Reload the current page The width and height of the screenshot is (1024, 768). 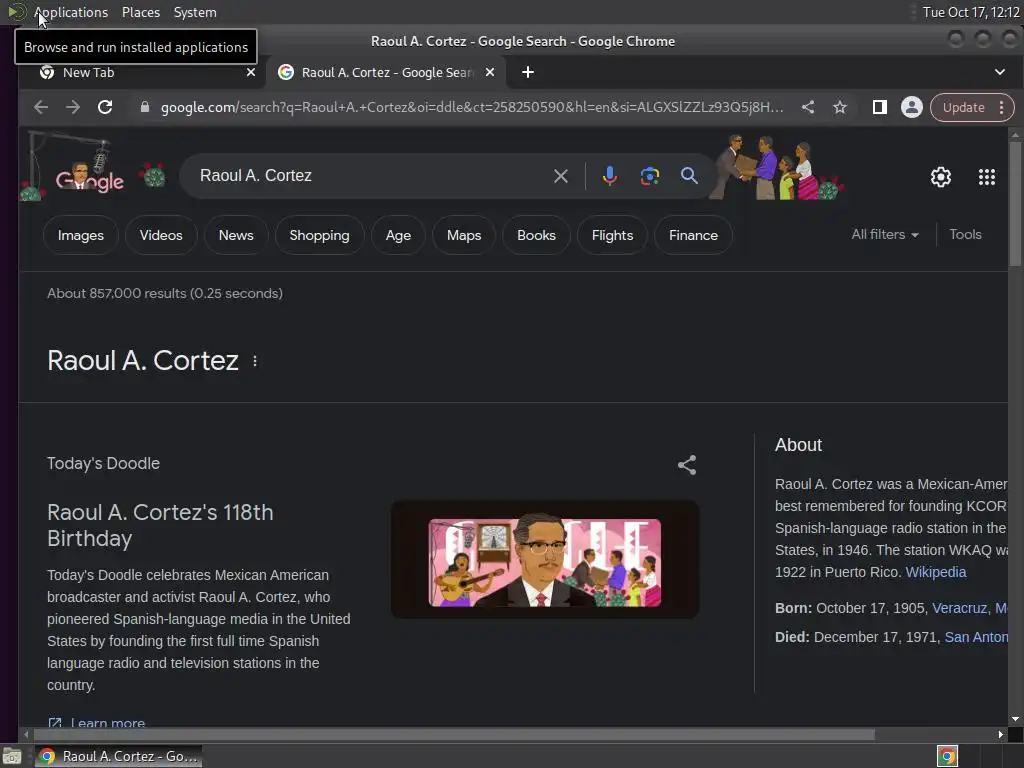[104, 107]
